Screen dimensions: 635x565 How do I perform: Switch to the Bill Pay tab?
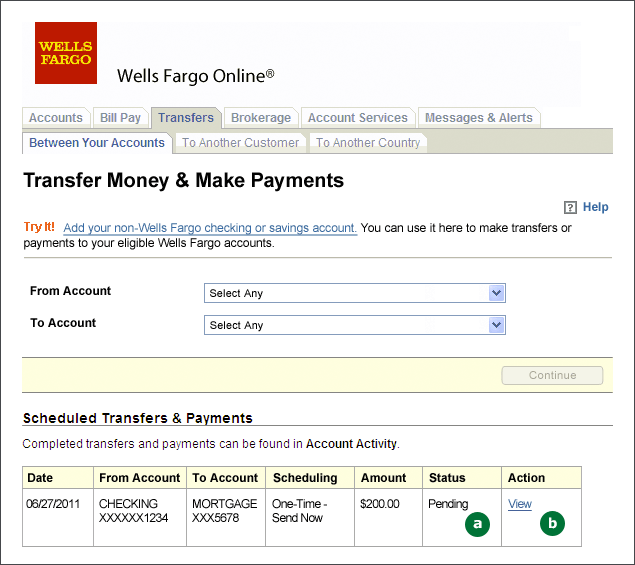tap(120, 117)
